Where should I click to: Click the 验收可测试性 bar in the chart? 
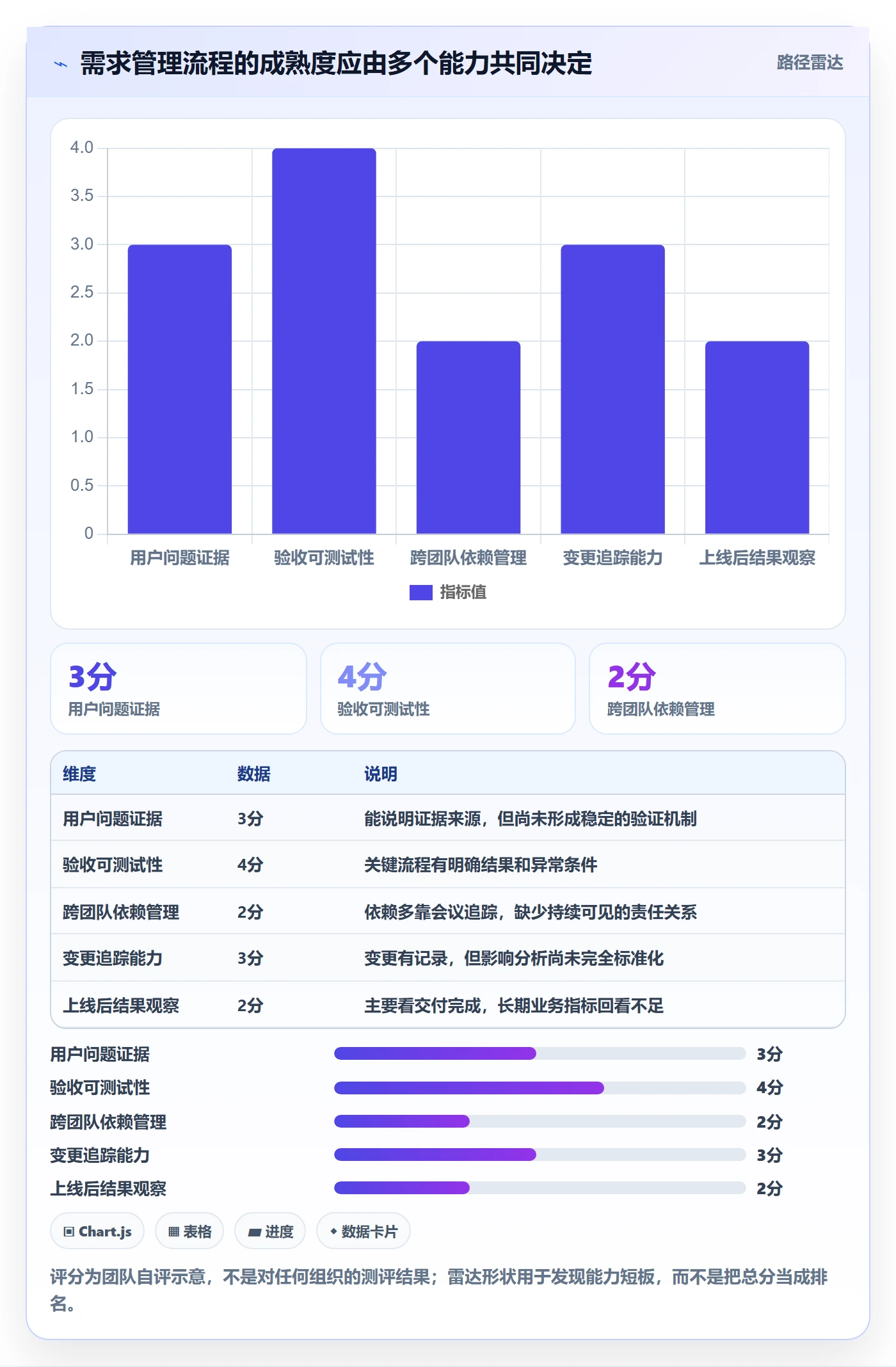[324, 341]
